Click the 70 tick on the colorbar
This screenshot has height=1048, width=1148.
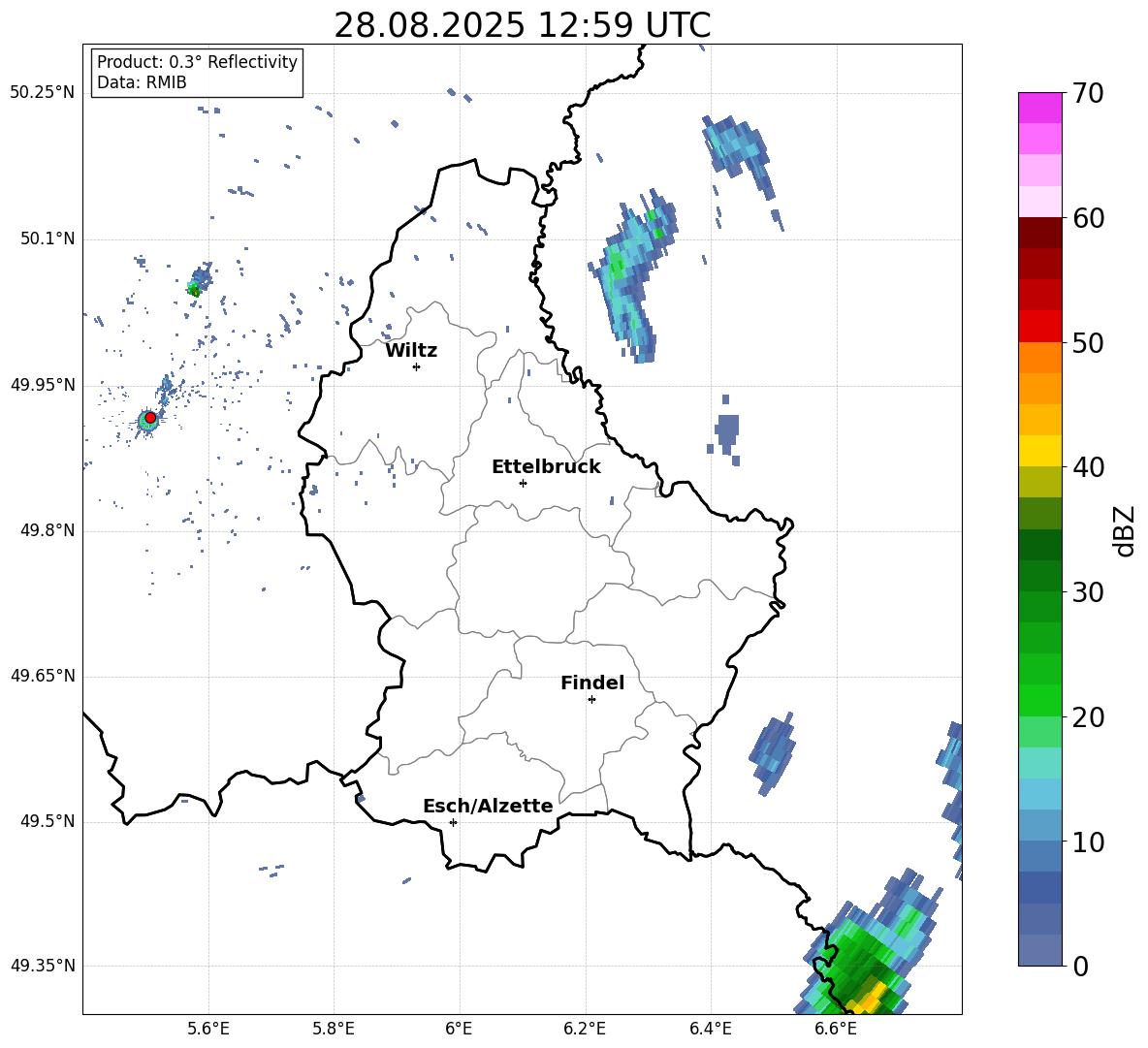point(1088,93)
